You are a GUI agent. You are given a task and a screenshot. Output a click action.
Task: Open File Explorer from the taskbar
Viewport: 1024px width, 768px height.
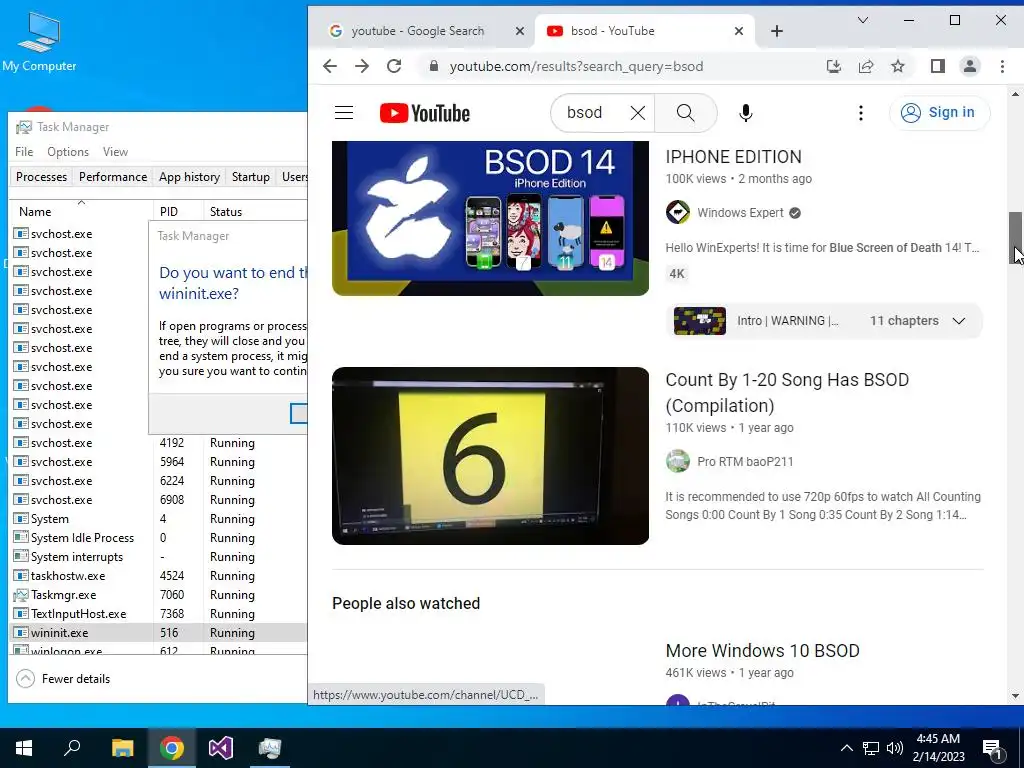[122, 748]
